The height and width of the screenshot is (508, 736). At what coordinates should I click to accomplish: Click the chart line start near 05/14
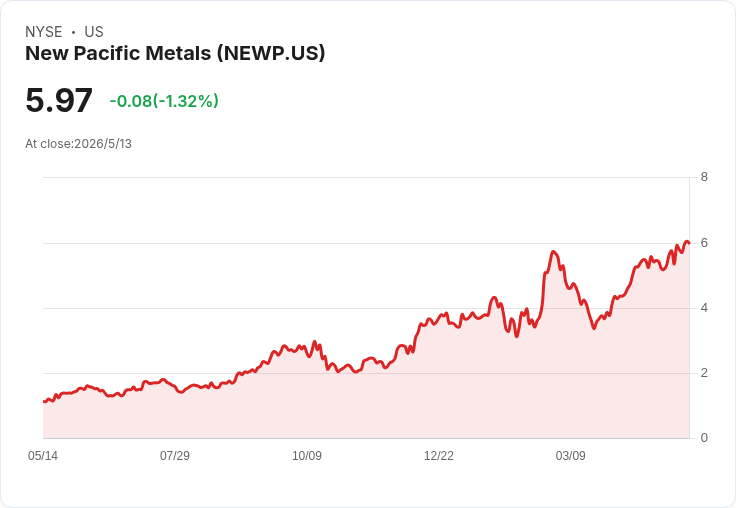[x=44, y=401]
